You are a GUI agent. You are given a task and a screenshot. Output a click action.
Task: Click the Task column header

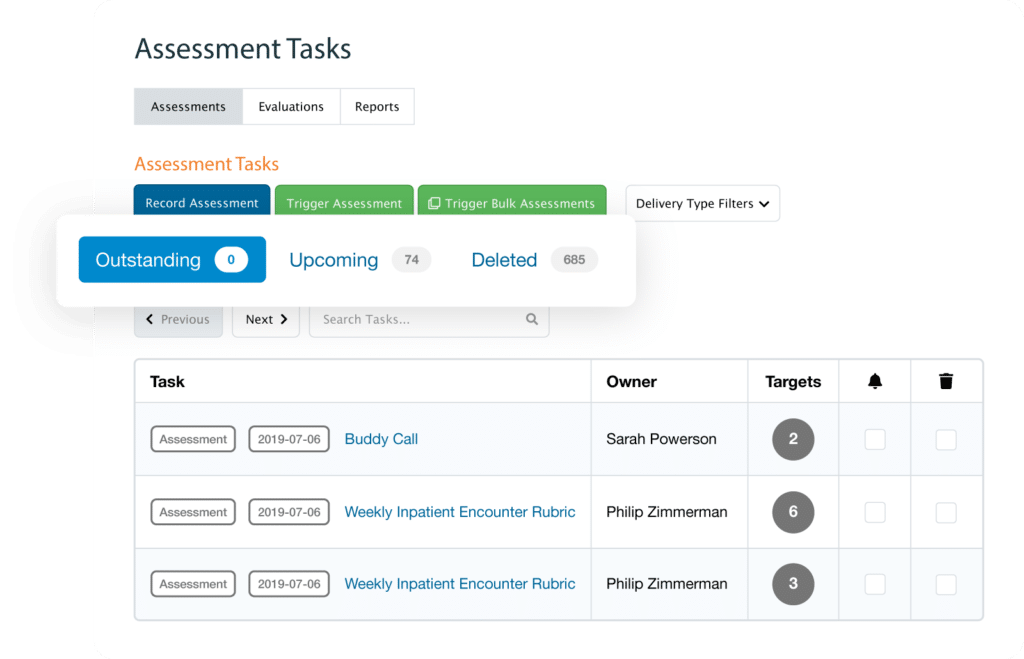click(x=167, y=381)
